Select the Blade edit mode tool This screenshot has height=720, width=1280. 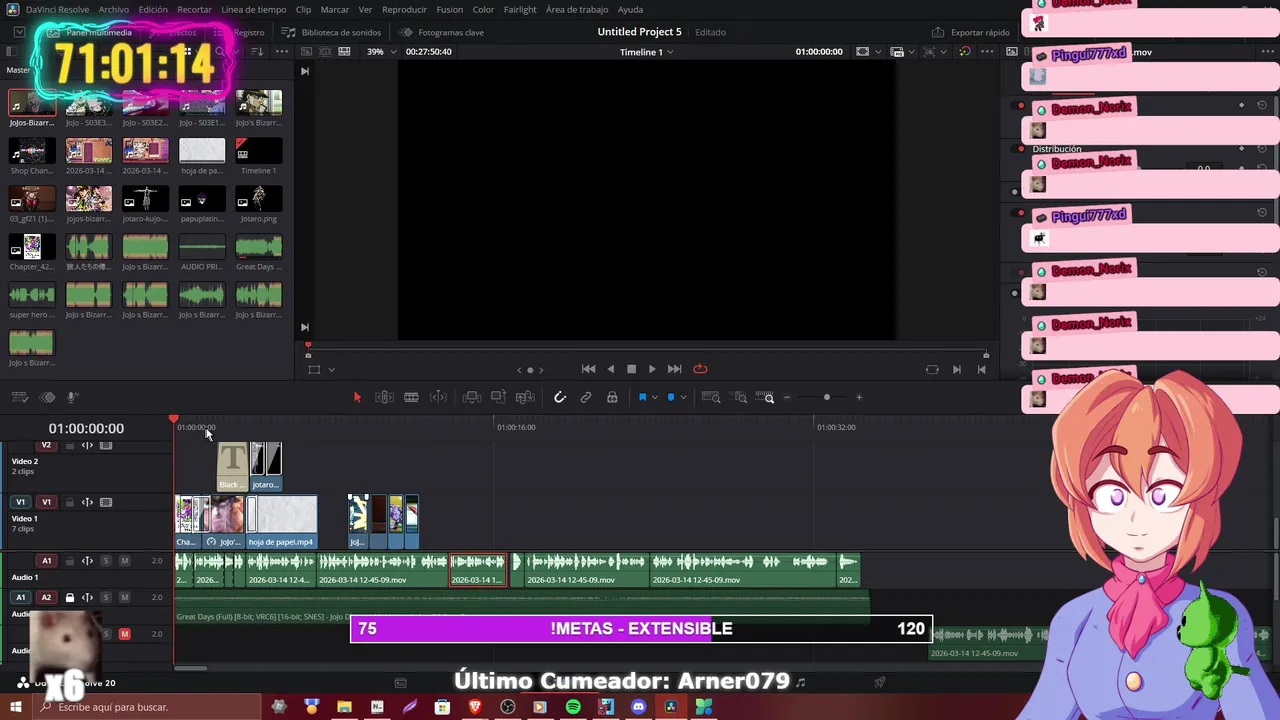(438, 397)
